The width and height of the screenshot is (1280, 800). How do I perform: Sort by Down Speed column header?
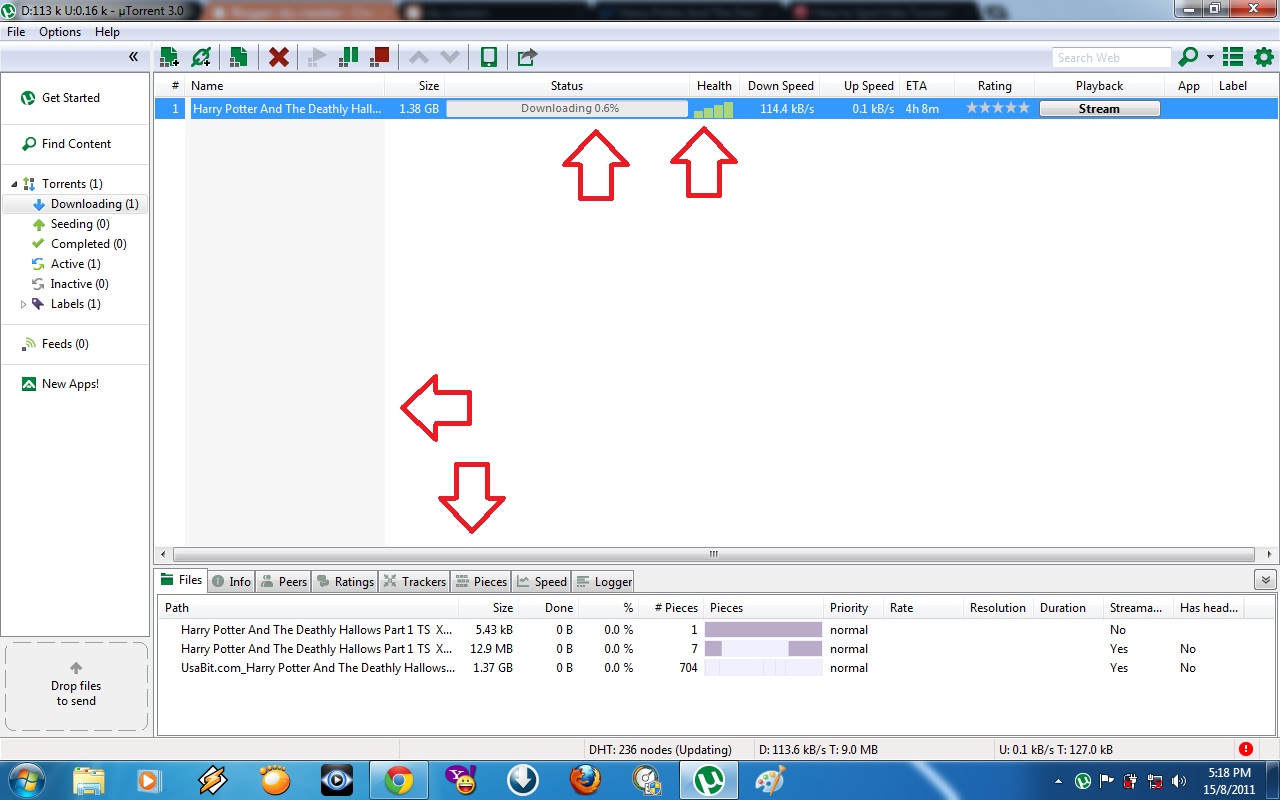pyautogui.click(x=780, y=86)
